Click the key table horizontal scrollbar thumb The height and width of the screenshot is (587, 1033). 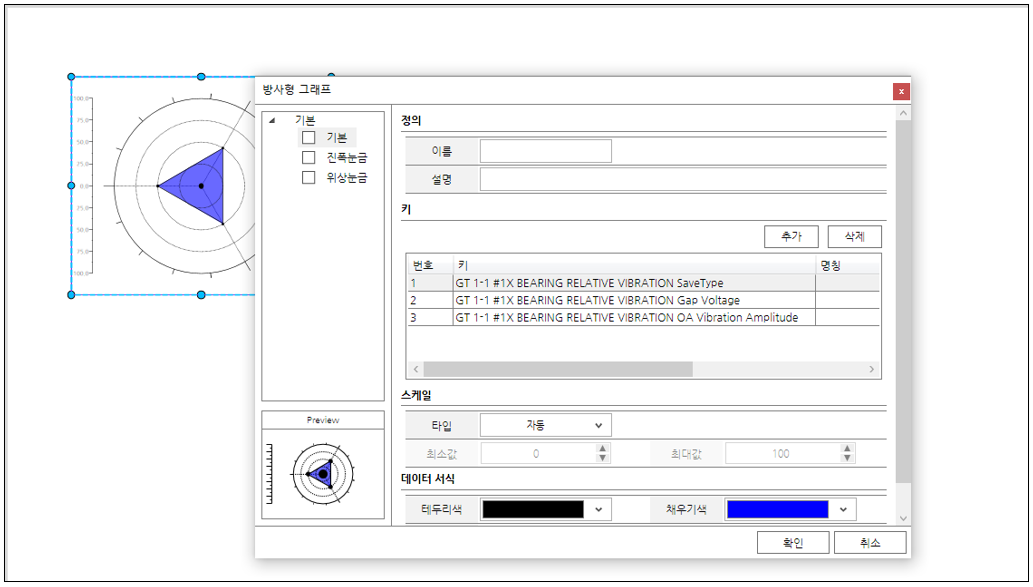[558, 369]
